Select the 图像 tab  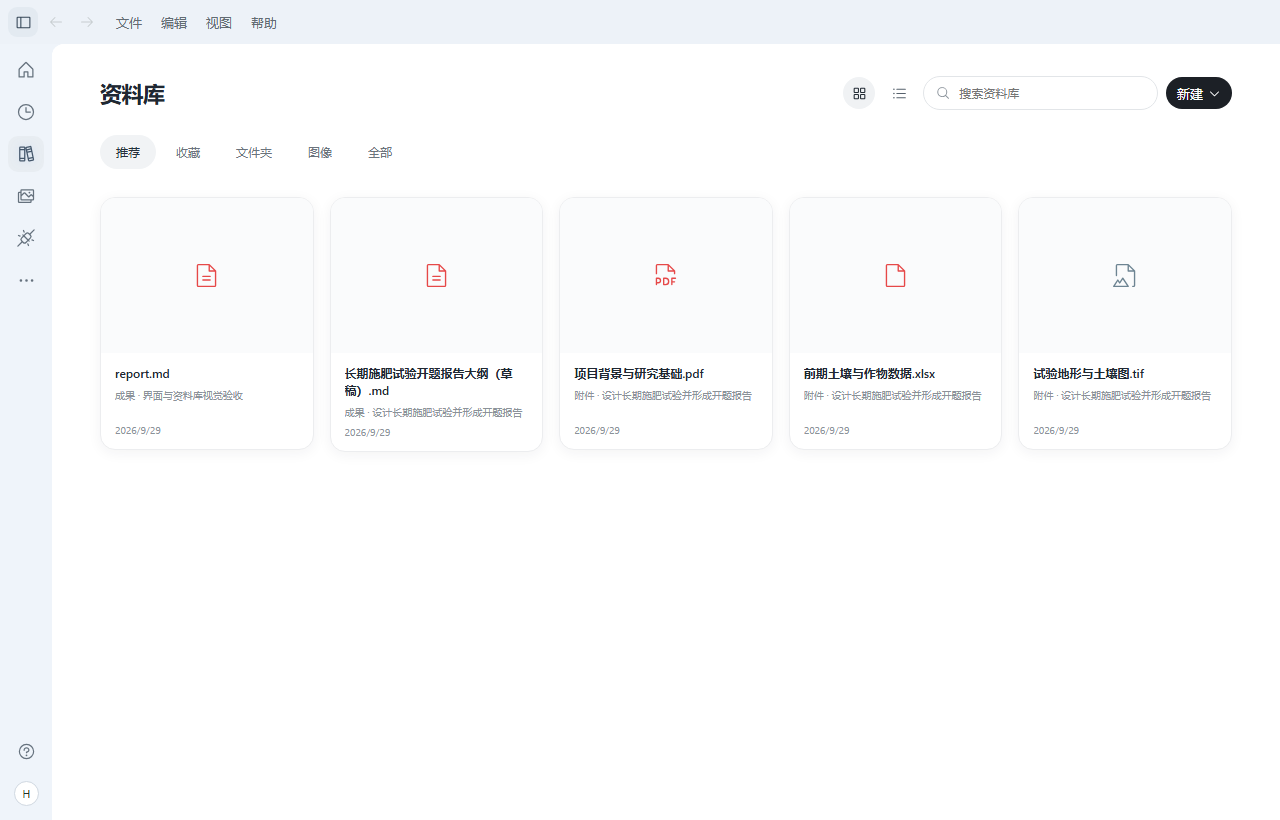(320, 152)
